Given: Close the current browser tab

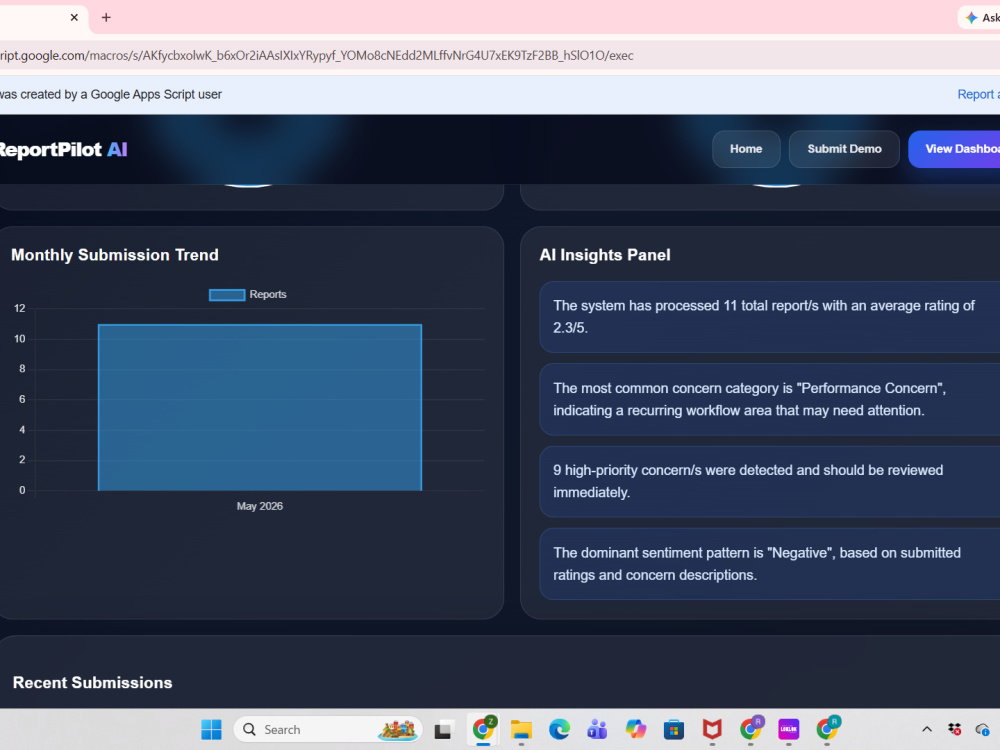Looking at the screenshot, I should (x=74, y=17).
